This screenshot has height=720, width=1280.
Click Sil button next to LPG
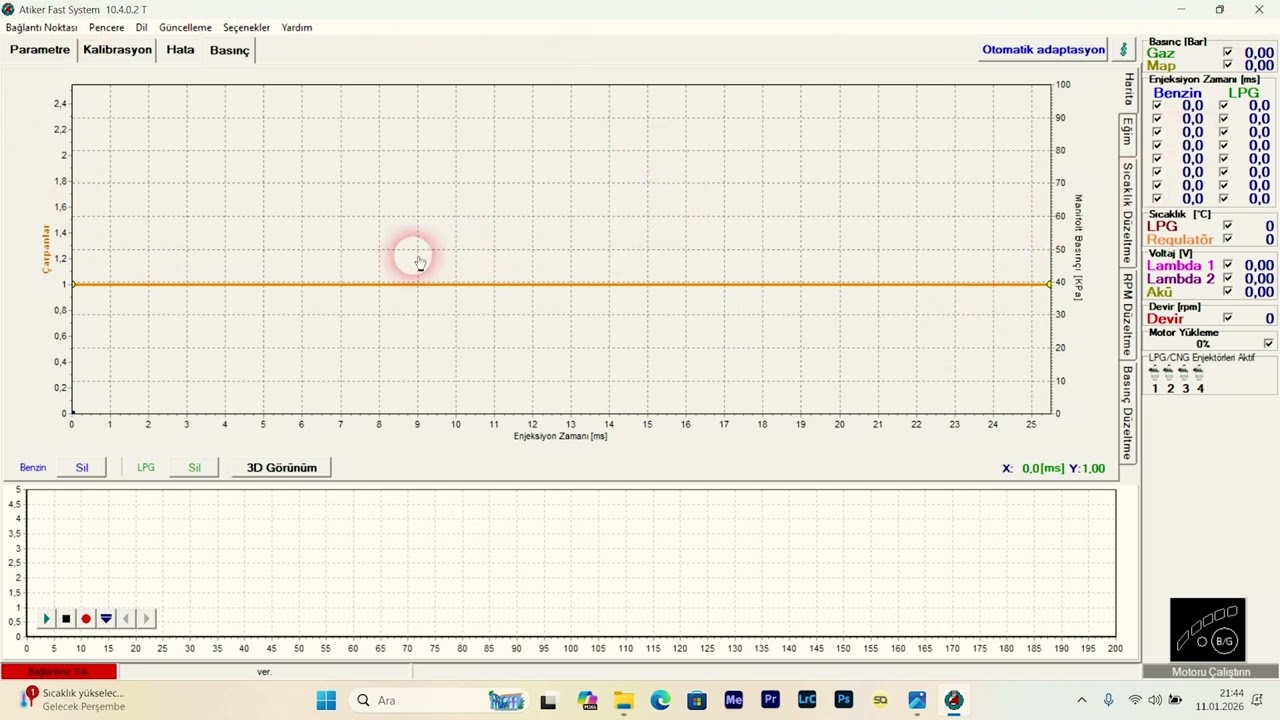pos(195,468)
